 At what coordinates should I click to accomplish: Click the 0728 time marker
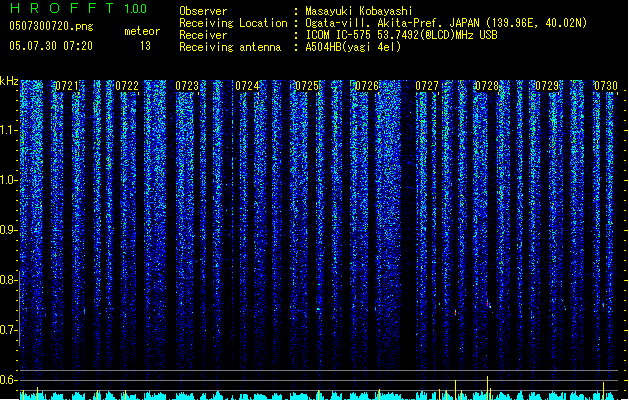tap(487, 86)
